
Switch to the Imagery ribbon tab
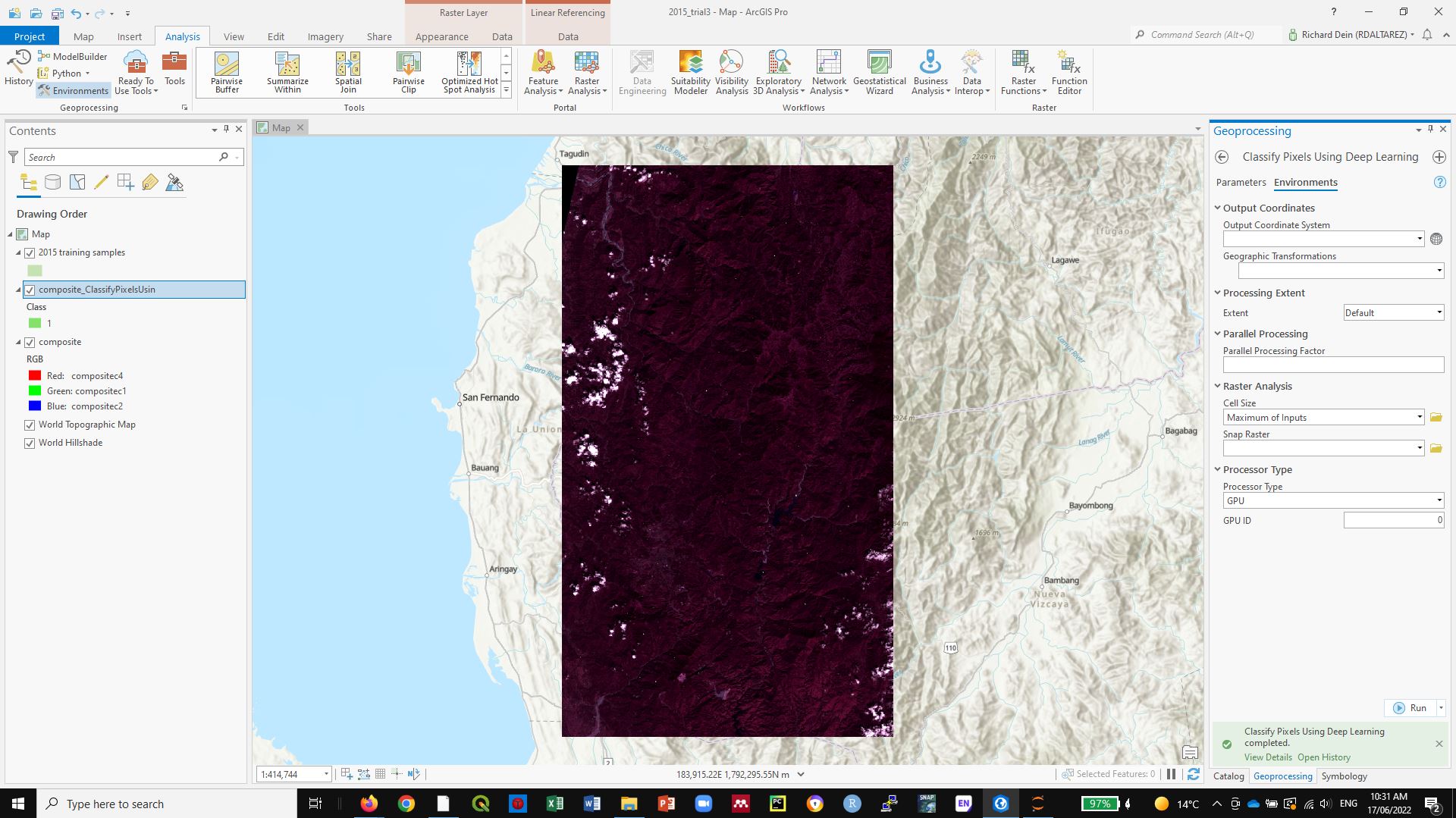coord(325,36)
